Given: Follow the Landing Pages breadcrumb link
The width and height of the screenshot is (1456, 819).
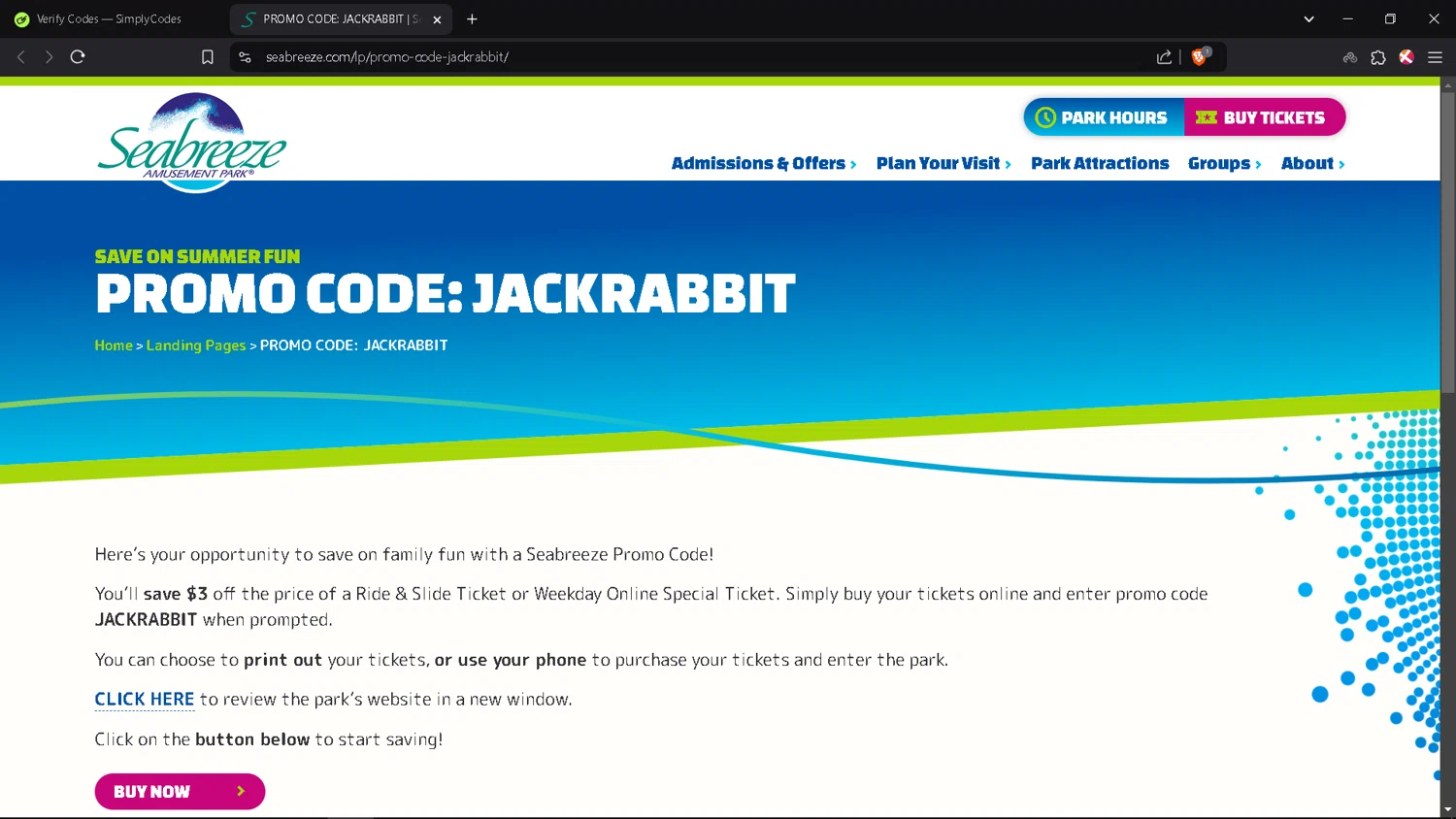Looking at the screenshot, I should click(x=196, y=345).
